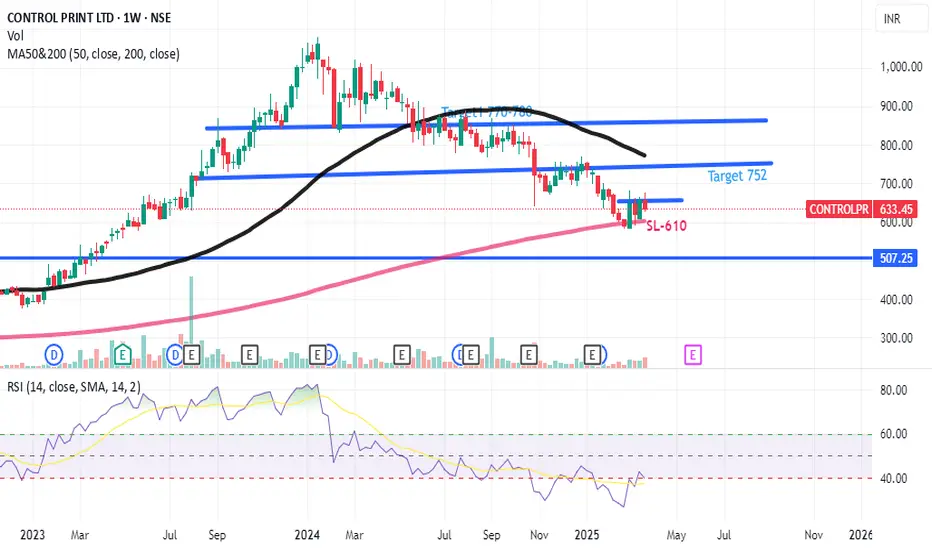Click the 'Target 752' annotation text

[737, 176]
